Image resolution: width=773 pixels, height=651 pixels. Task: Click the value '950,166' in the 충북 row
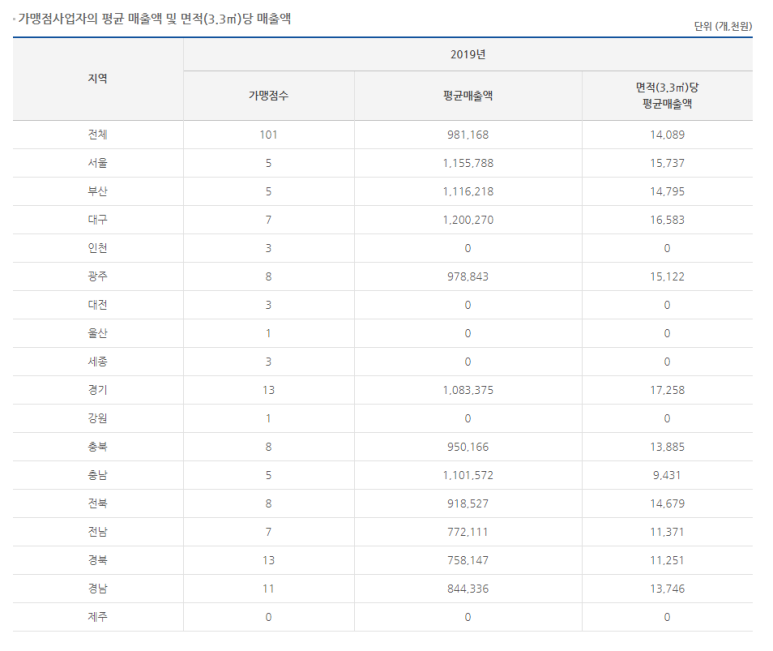point(467,447)
